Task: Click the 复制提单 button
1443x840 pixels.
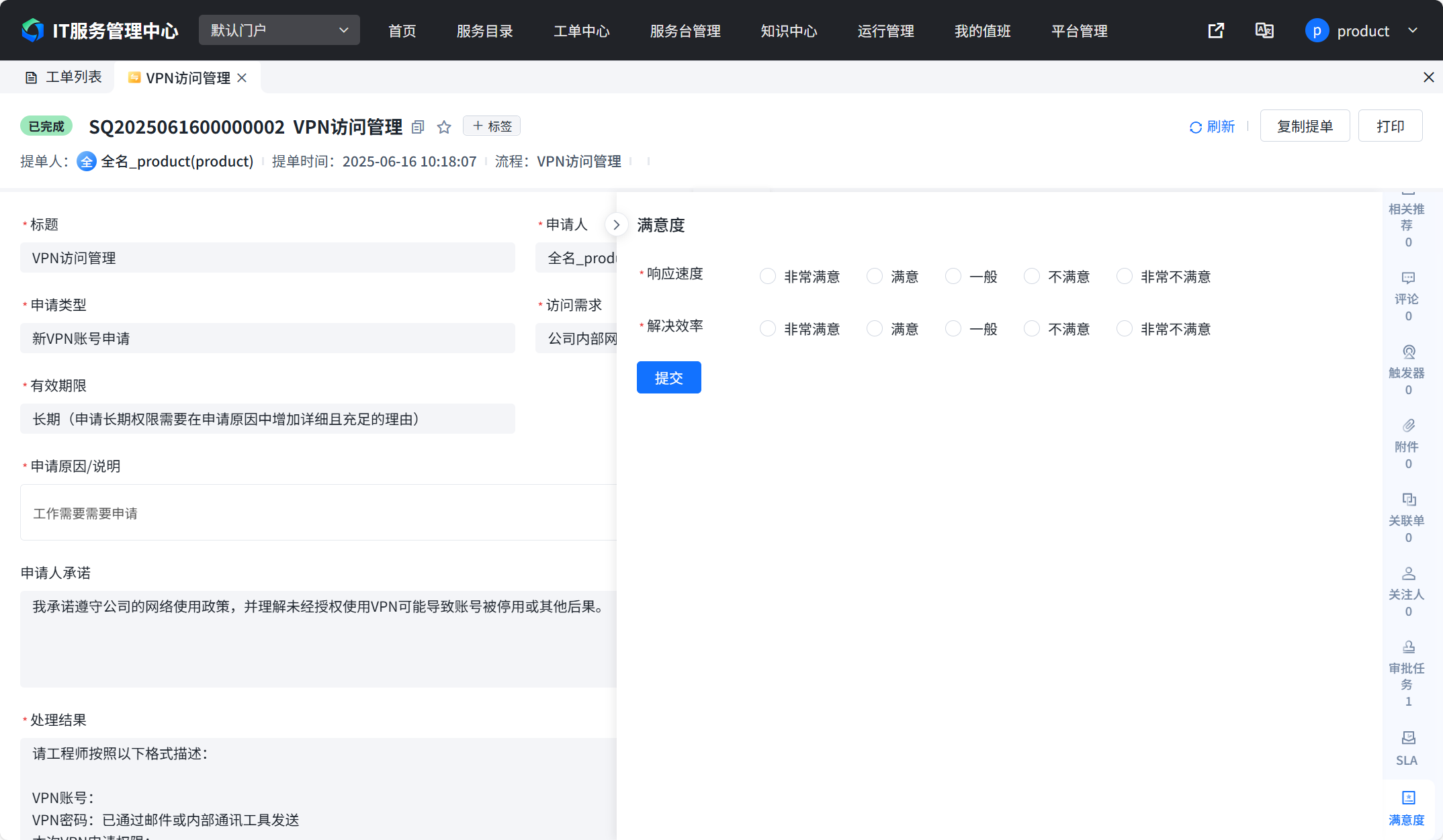Action: tap(1305, 126)
